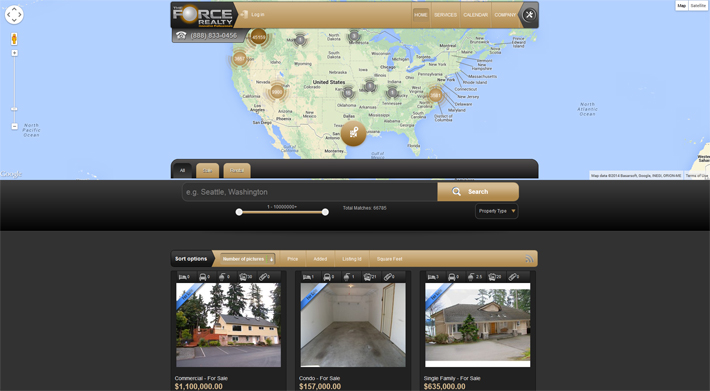710x391 pixels.
Task: Open the CALENDAR menu item
Action: (x=475, y=15)
